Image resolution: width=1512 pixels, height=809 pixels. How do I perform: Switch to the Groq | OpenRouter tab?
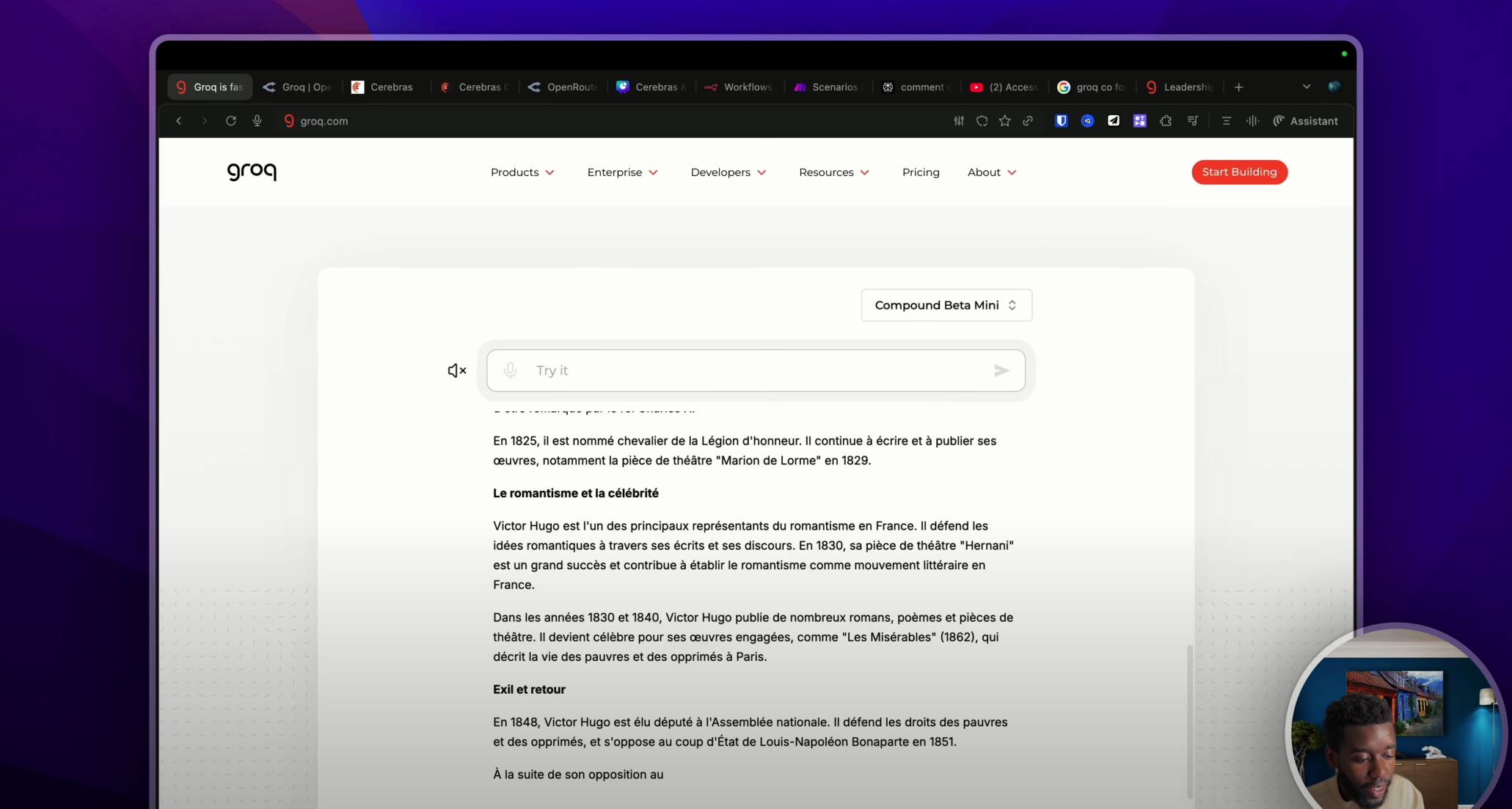pos(298,87)
